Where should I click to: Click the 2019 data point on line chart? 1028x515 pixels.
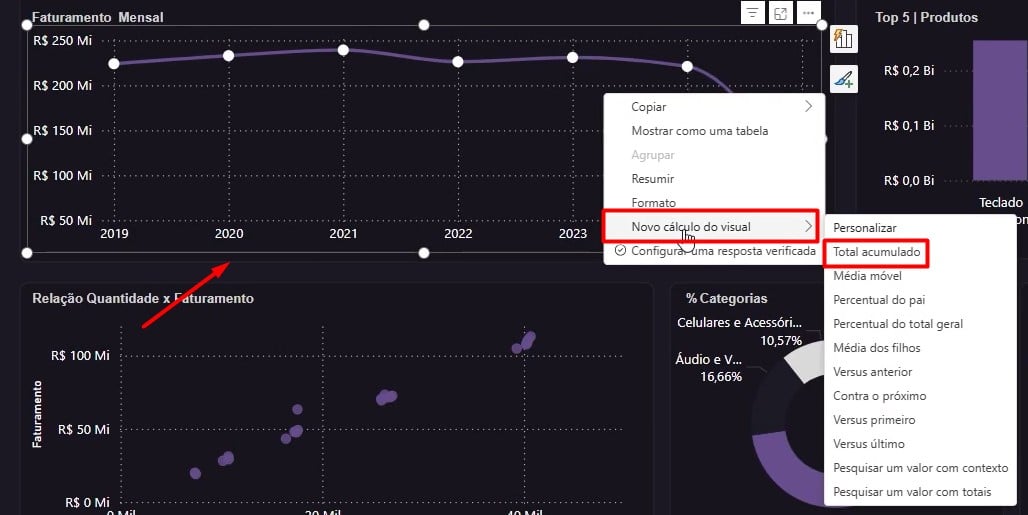(114, 64)
